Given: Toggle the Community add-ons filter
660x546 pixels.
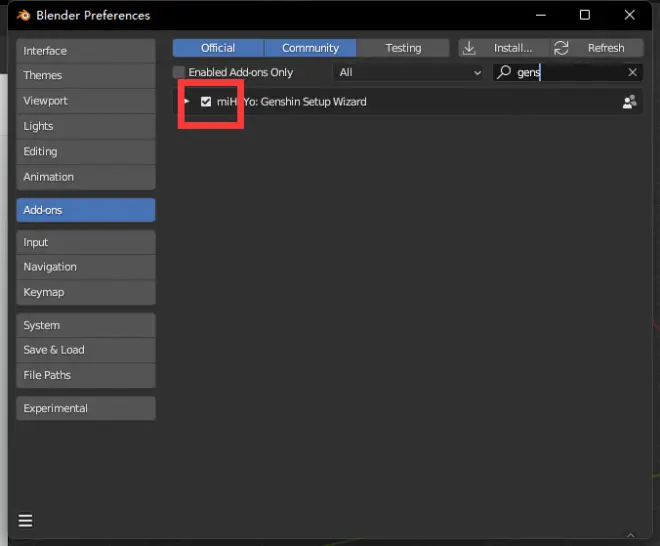Looking at the screenshot, I should (310, 48).
